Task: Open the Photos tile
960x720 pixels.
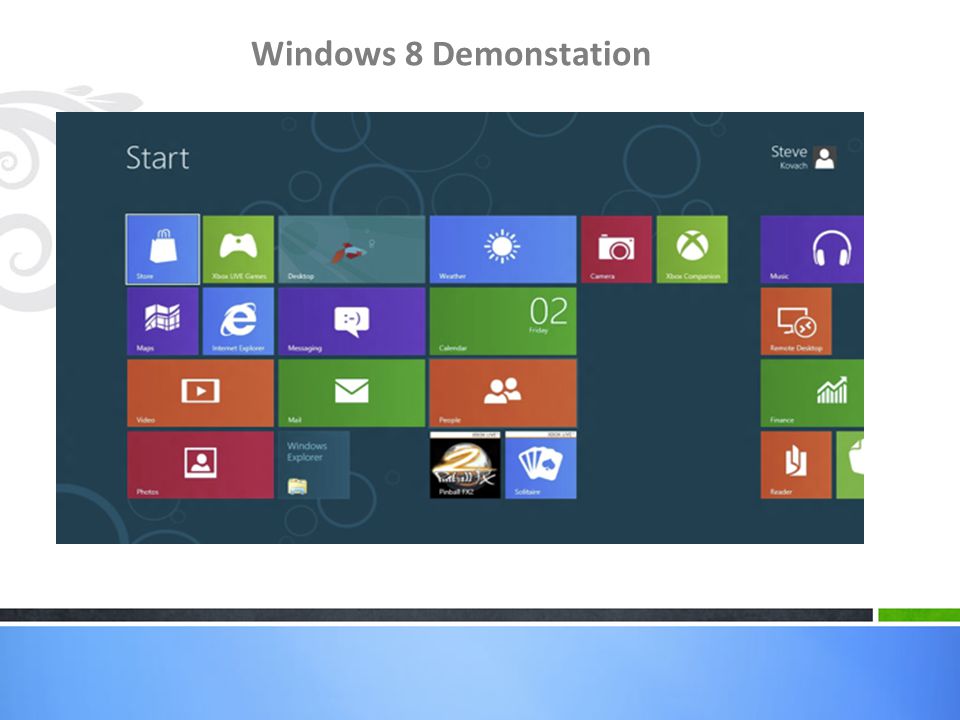Action: coord(200,465)
